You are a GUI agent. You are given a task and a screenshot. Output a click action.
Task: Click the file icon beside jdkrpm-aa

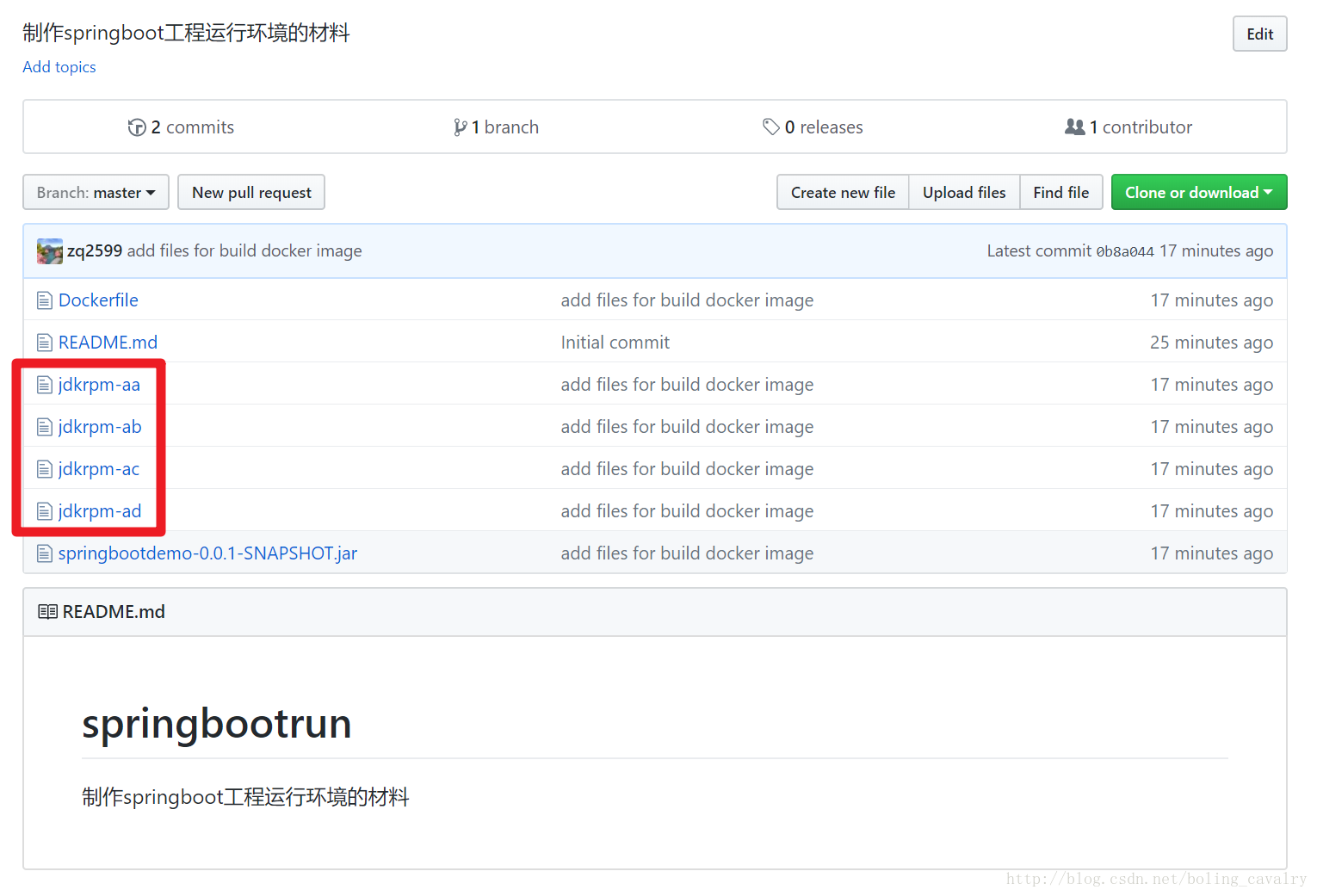pos(45,385)
